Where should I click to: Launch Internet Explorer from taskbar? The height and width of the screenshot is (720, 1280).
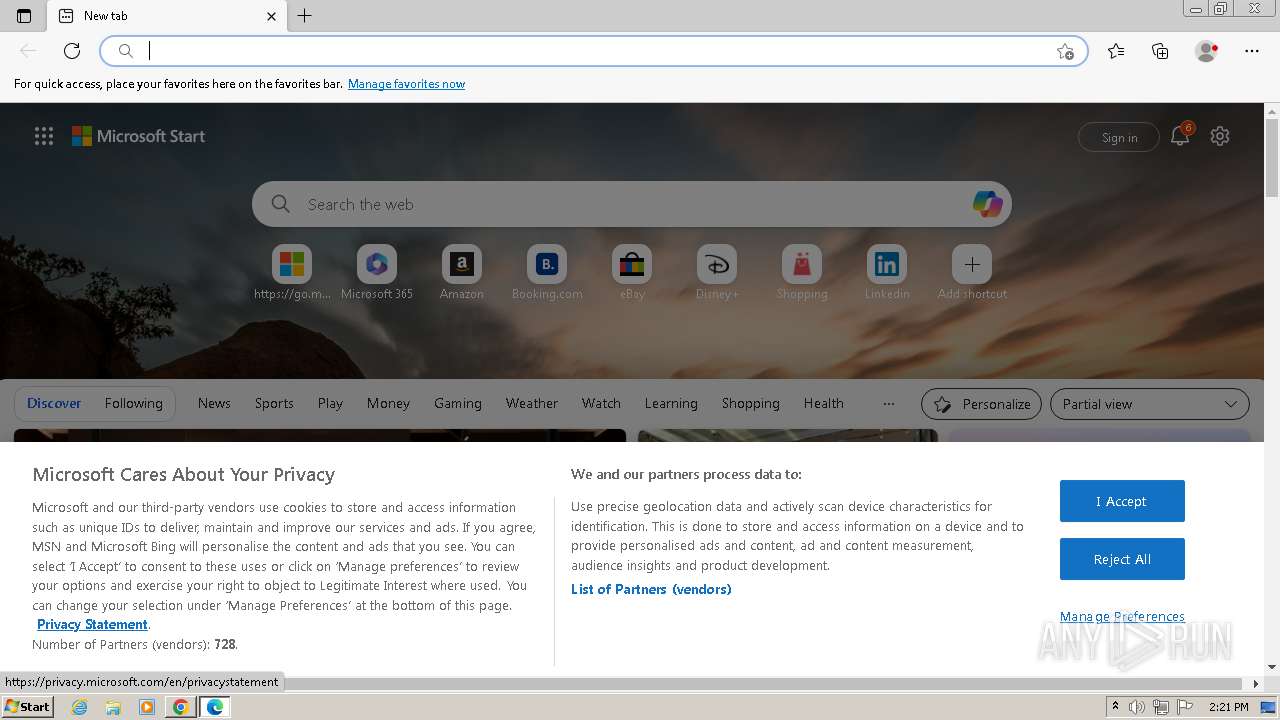click(80, 707)
